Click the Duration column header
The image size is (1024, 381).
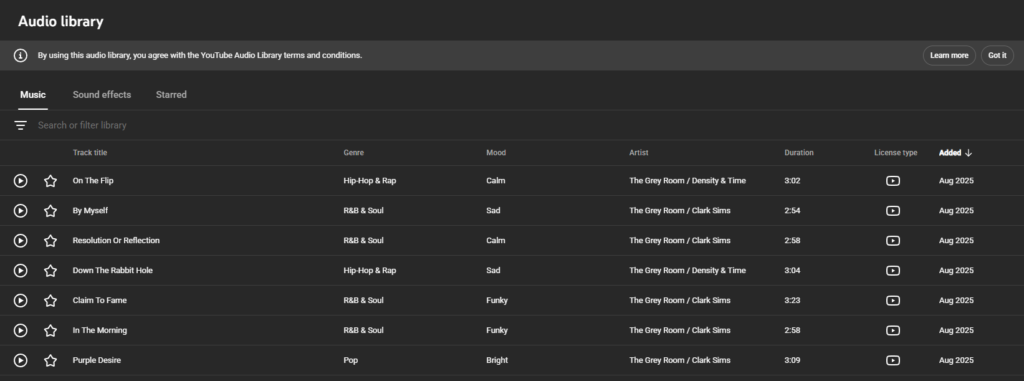pos(799,153)
